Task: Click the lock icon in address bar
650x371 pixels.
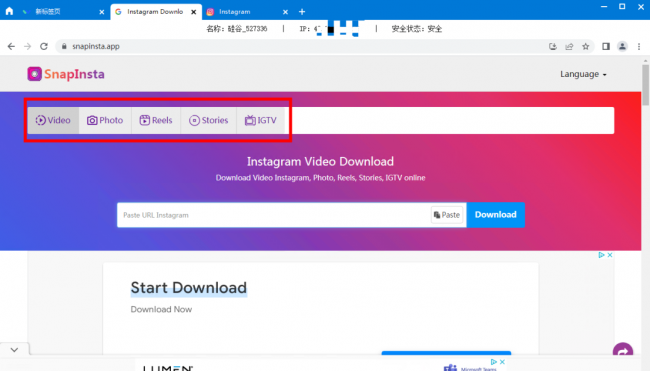Action: 64,46
